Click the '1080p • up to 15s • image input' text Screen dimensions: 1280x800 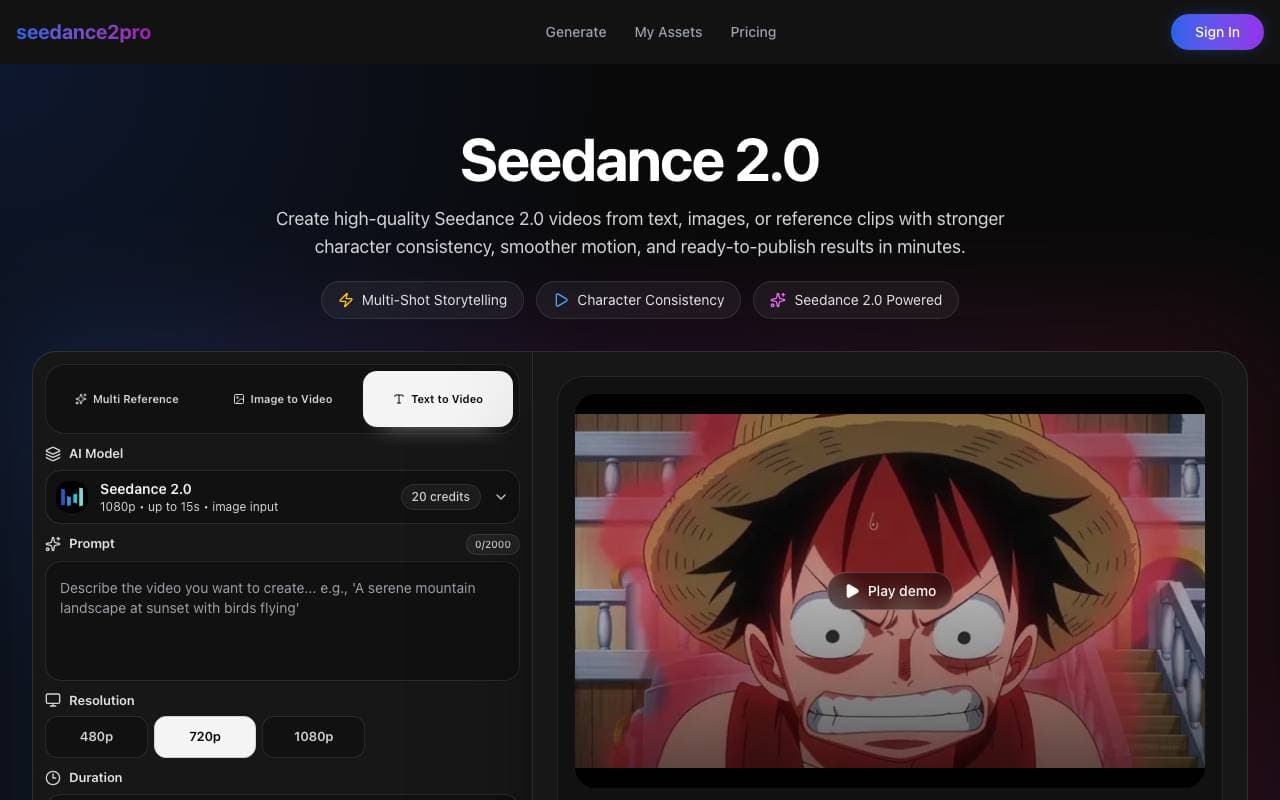pos(189,507)
